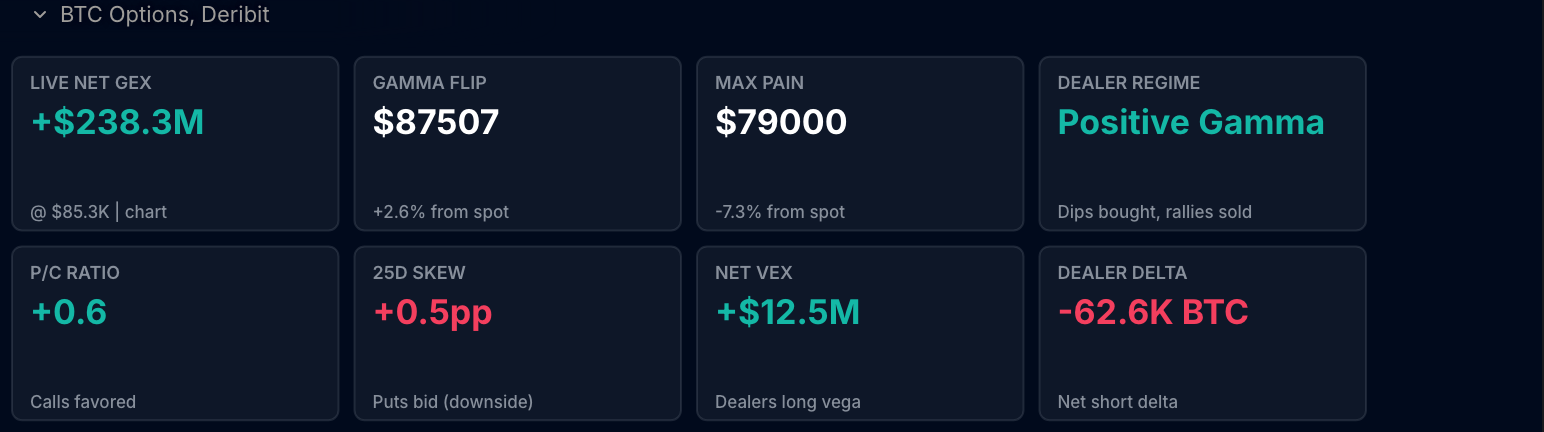This screenshot has width=1544, height=432.
Task: Click the +$12.5M net VEX value
Action: point(788,312)
